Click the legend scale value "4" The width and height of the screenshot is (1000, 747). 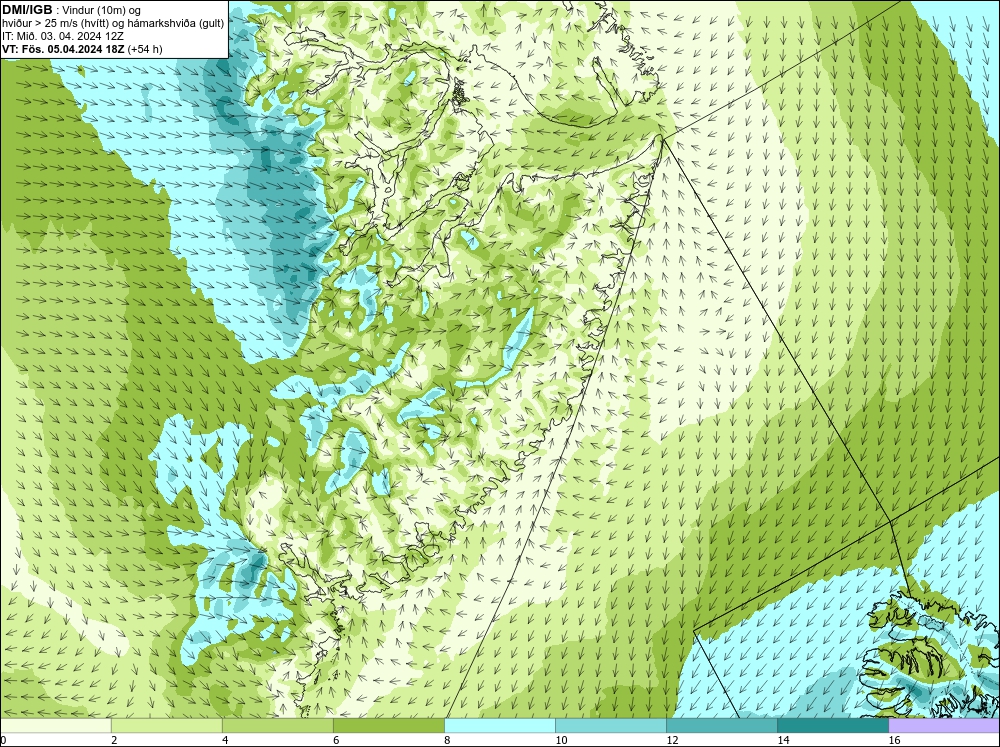pyautogui.click(x=224, y=740)
